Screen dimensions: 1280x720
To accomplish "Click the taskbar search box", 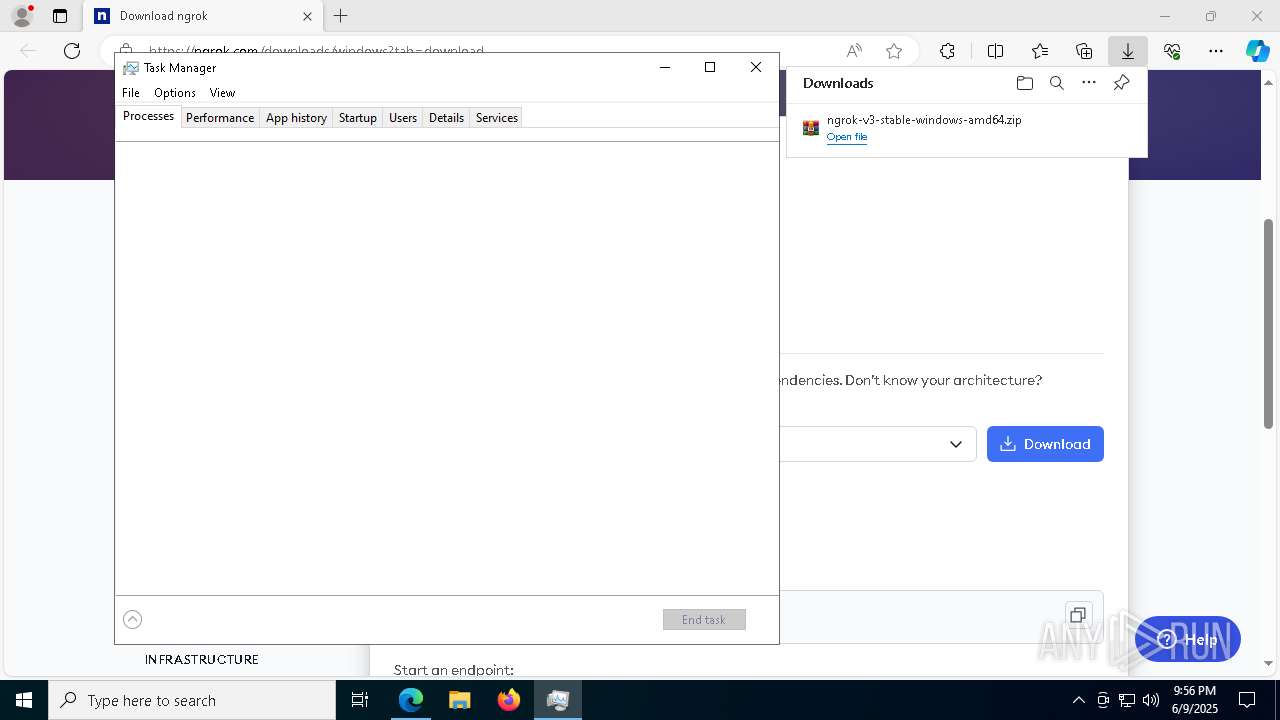I will pyautogui.click(x=192, y=700).
